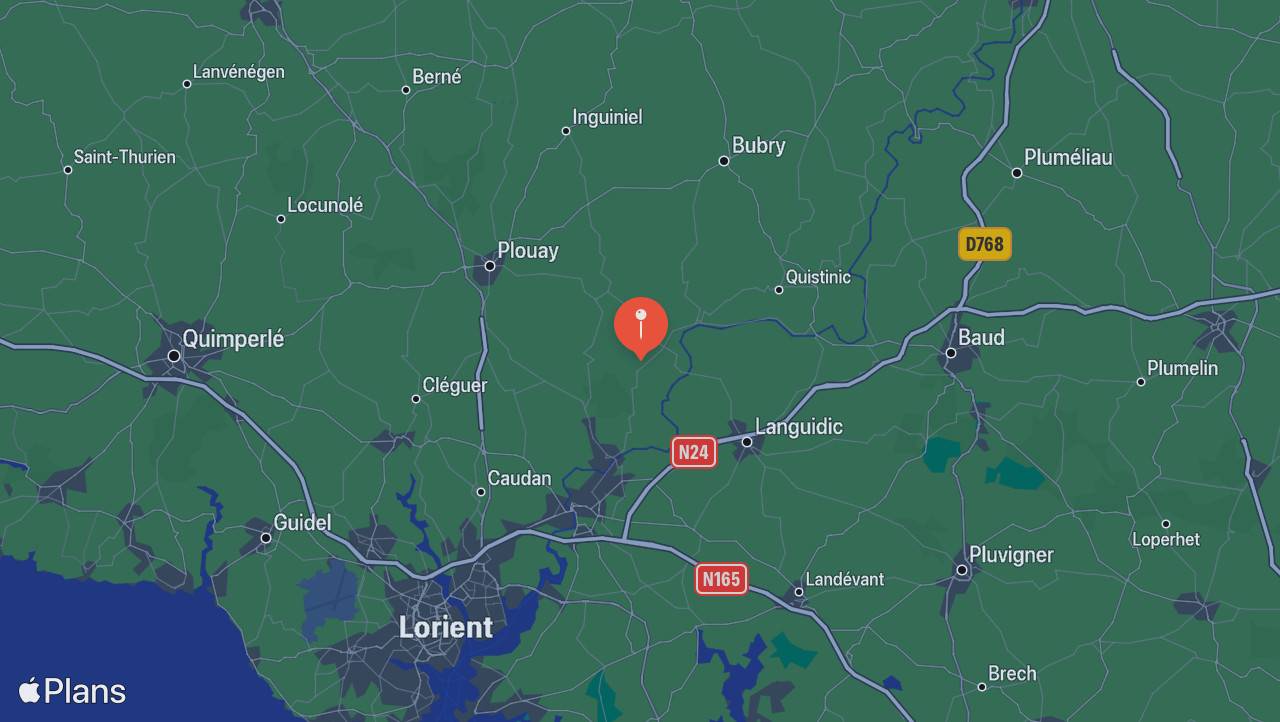The image size is (1280, 722).
Task: Select the Pluvigner town label
Action: click(1011, 555)
